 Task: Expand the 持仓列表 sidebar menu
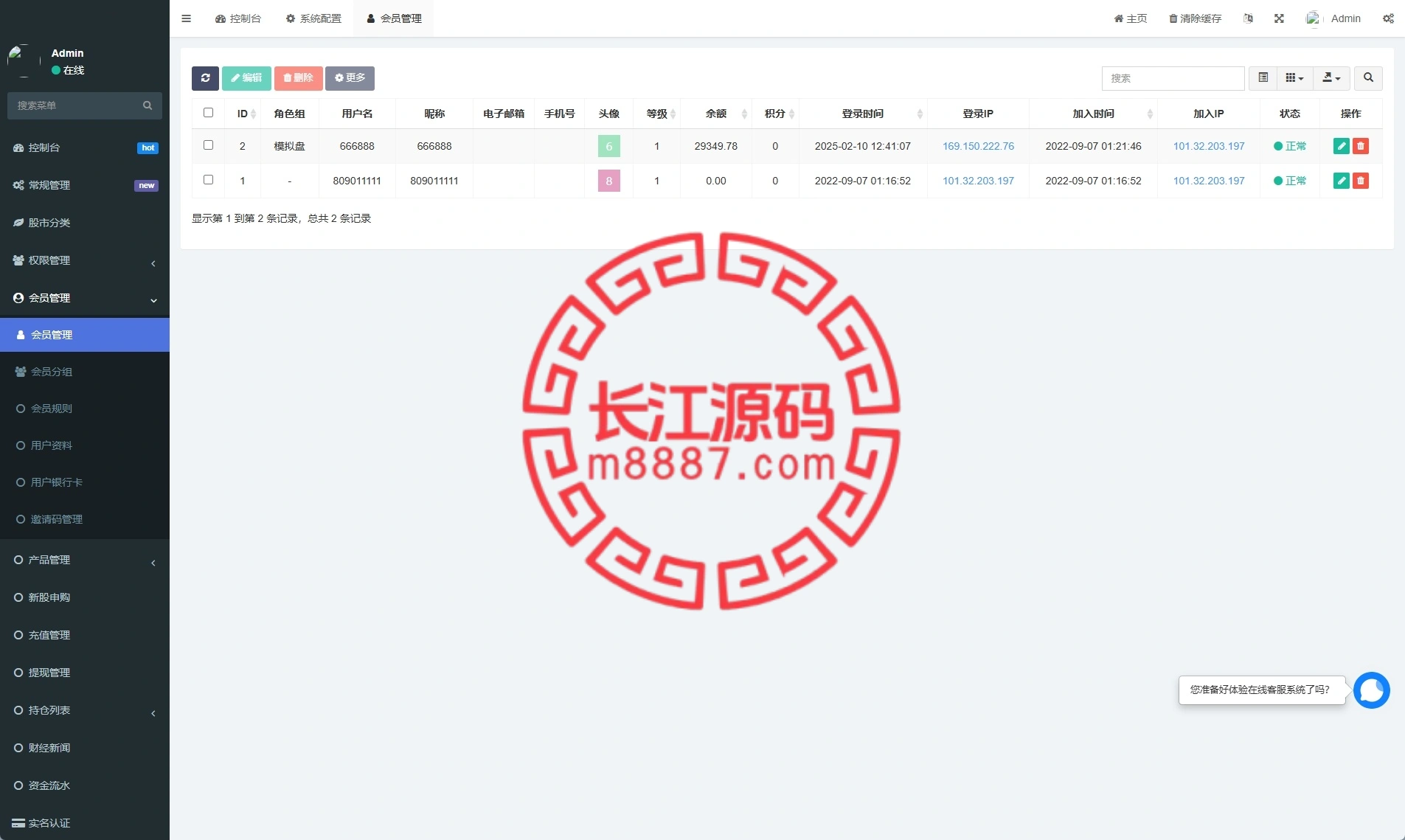(x=85, y=710)
